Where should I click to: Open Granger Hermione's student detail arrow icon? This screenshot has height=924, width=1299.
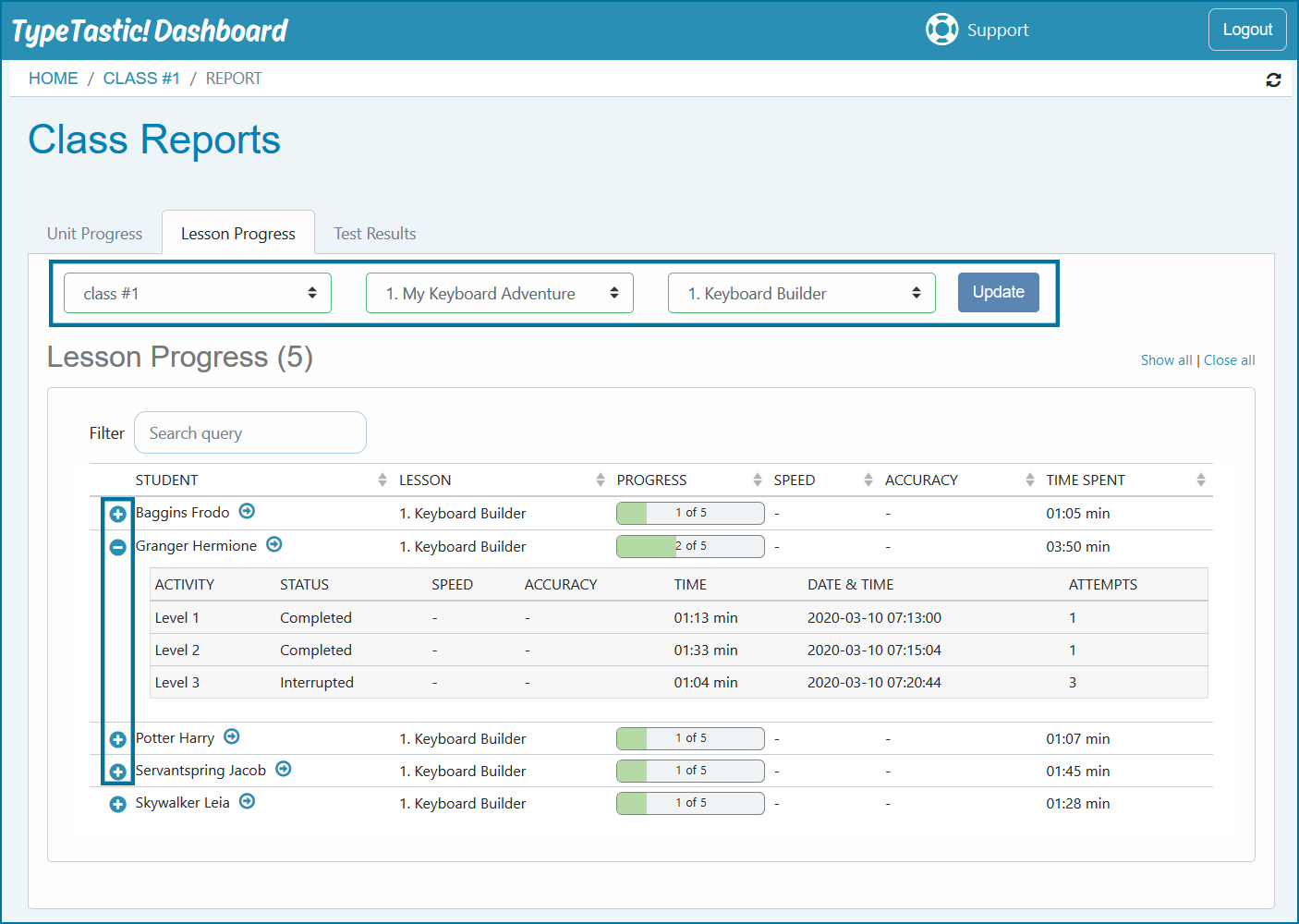click(274, 544)
